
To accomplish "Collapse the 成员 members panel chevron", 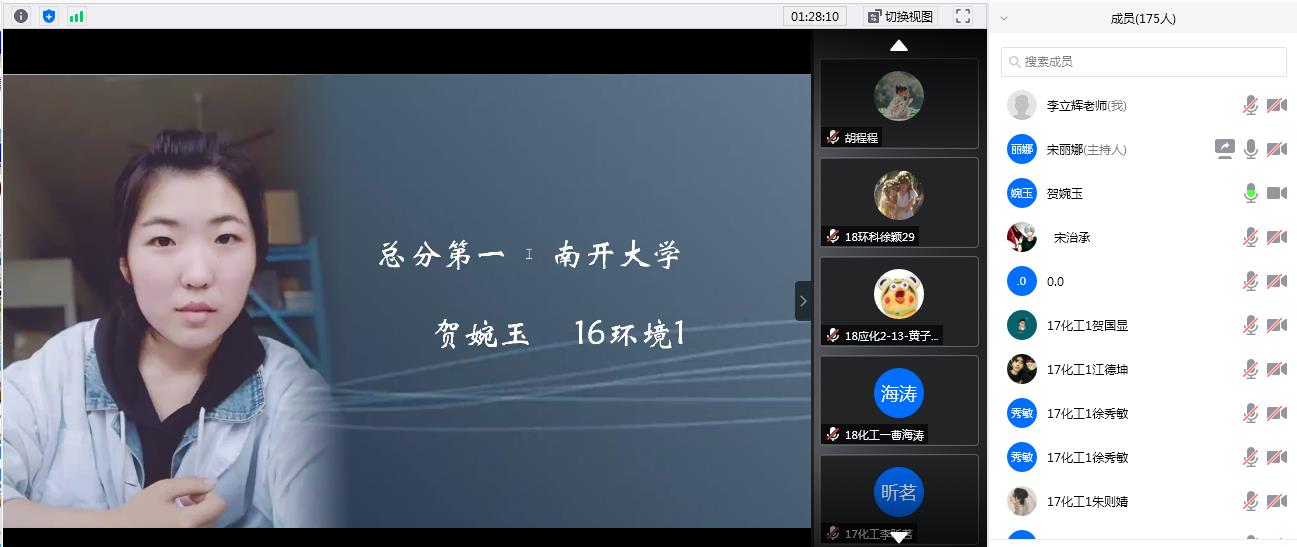I will pyautogui.click(x=1004, y=18).
